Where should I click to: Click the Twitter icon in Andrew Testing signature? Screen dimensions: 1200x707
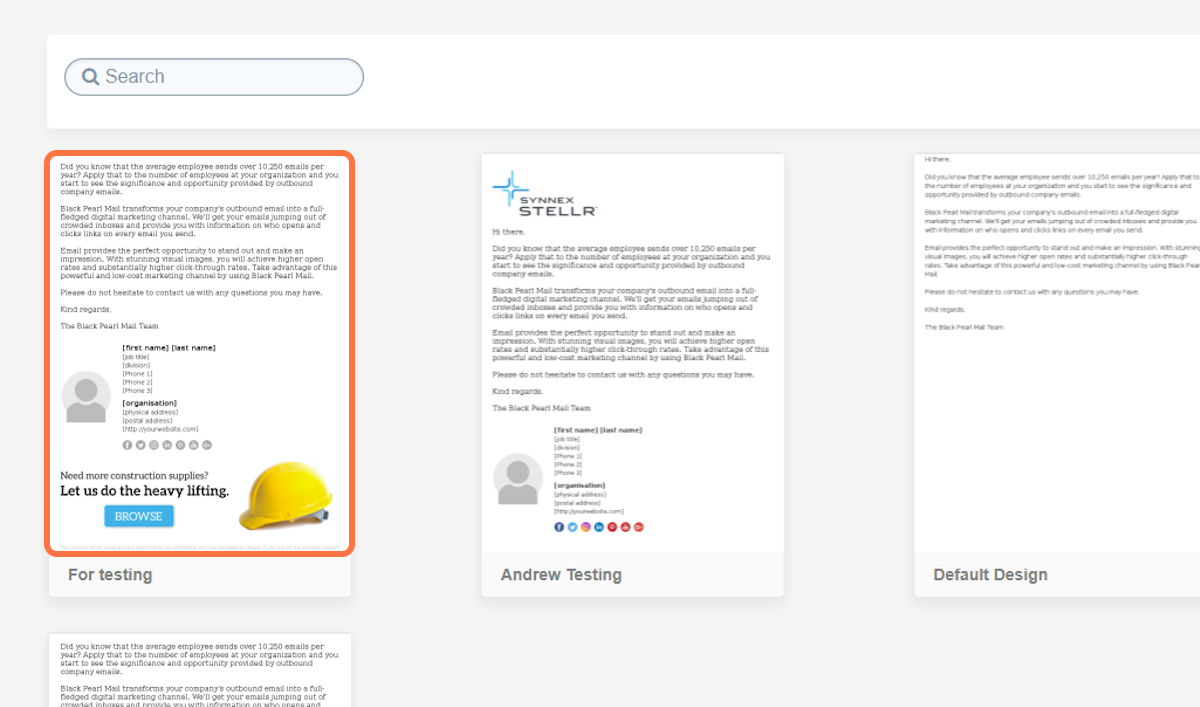point(572,527)
